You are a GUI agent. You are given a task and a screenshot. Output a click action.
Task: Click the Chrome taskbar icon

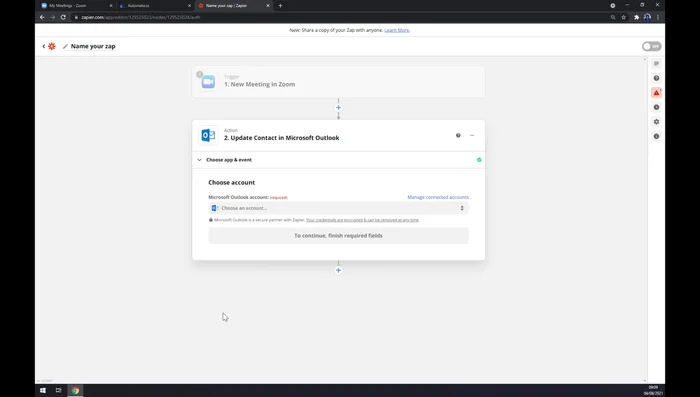75,390
